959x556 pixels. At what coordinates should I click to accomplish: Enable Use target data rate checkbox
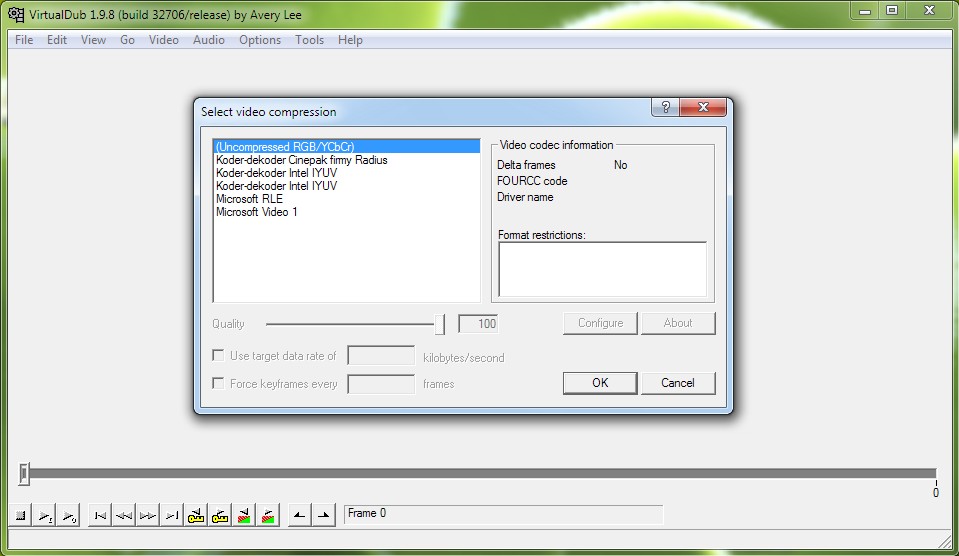tap(218, 355)
